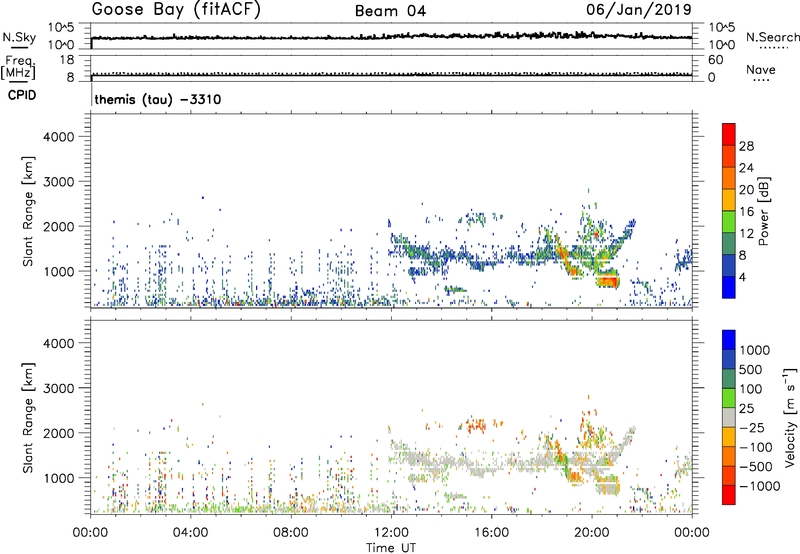800x554 pixels.
Task: Select the gray ±25 segment of the velocity colorbar
Action: click(x=729, y=418)
